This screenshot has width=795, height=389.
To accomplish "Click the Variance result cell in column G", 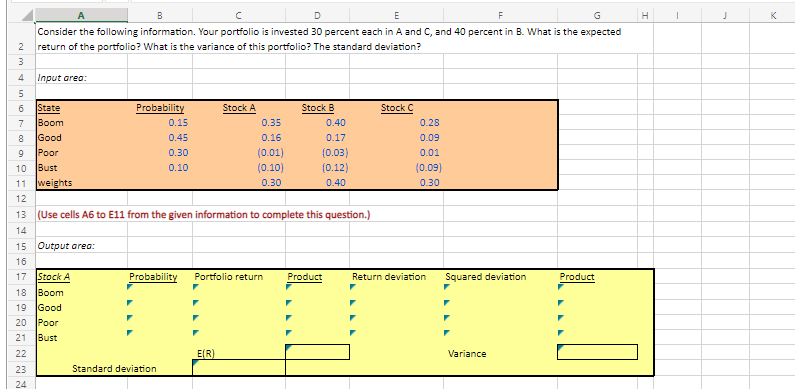I will 597,352.
